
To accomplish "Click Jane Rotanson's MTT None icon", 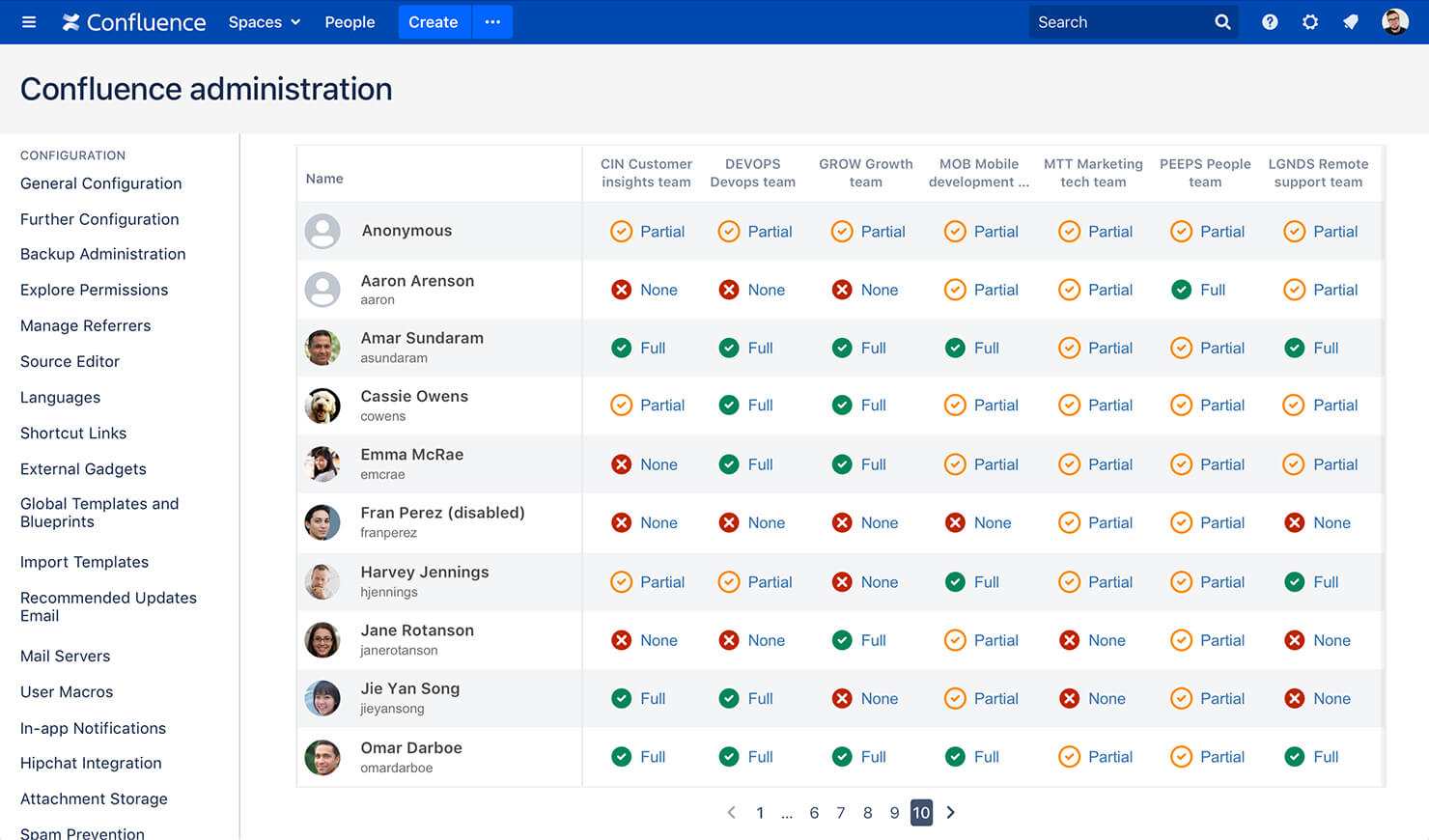I will pyautogui.click(x=1069, y=640).
